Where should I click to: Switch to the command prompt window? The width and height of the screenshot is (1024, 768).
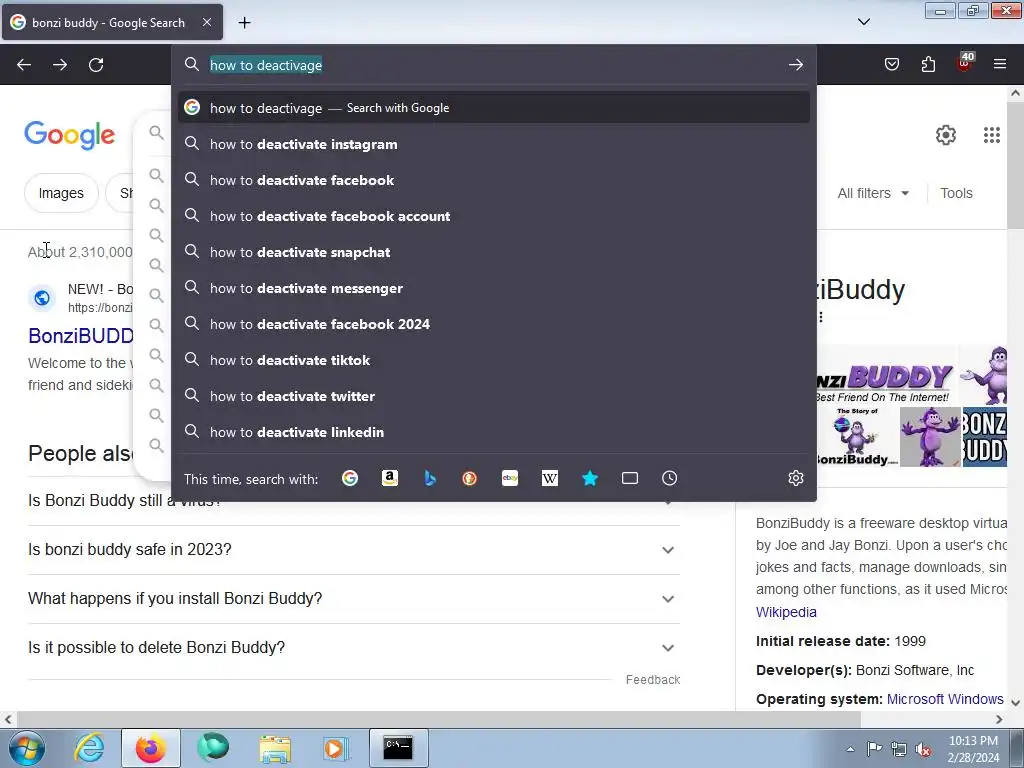(398, 748)
